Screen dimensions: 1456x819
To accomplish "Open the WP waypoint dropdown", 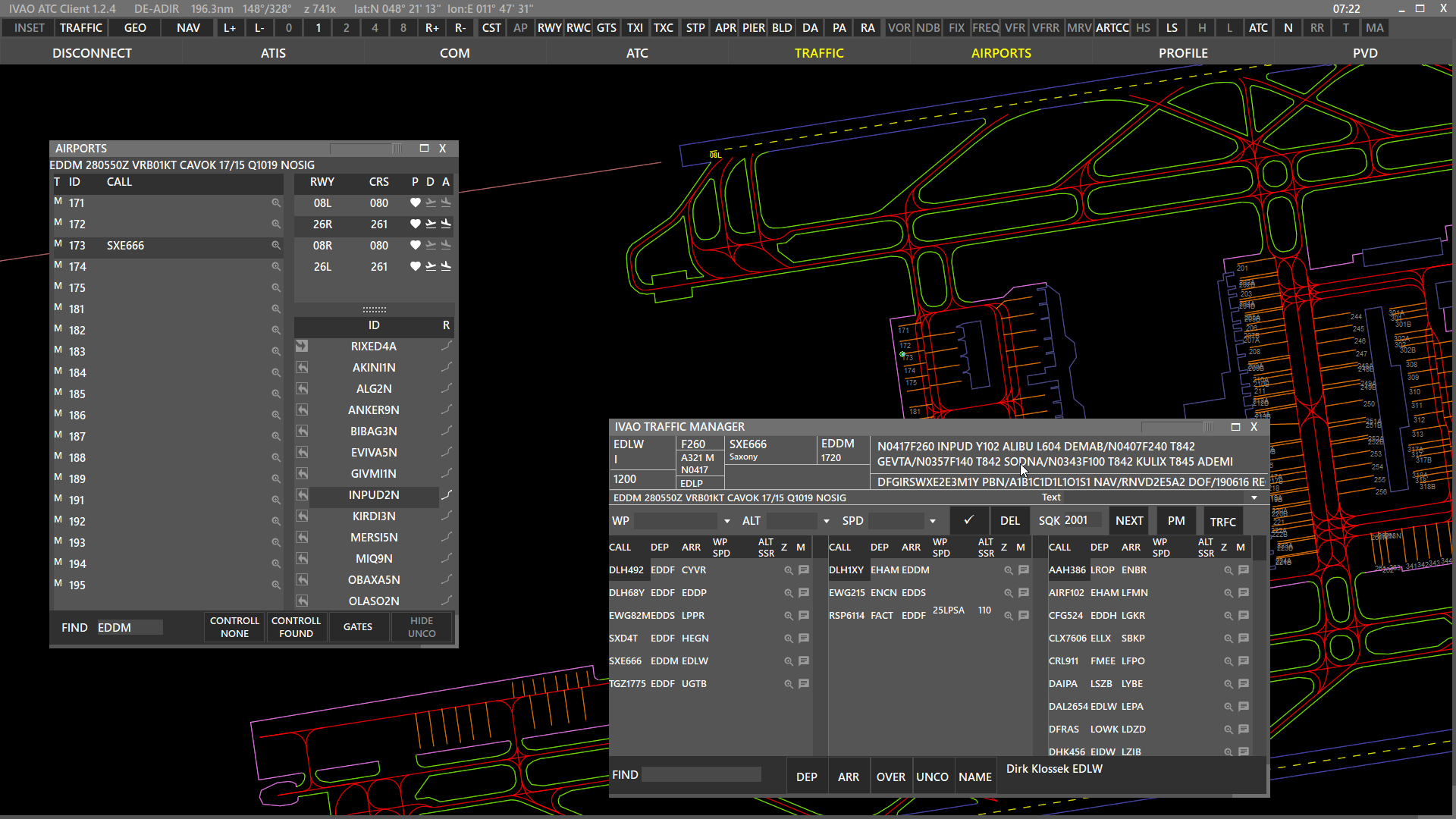I will 727,522.
